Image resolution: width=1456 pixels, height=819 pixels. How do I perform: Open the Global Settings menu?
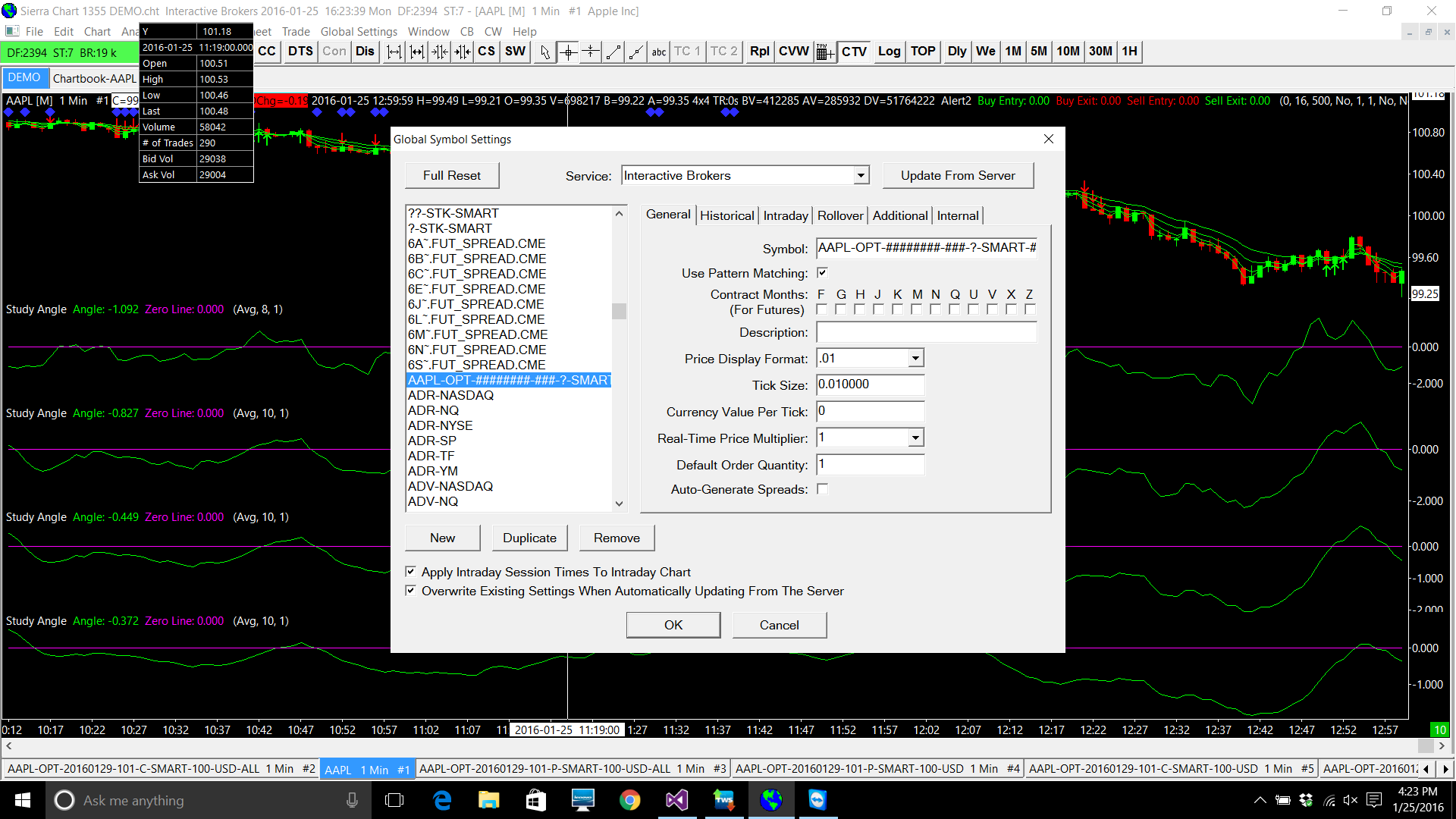tap(359, 32)
